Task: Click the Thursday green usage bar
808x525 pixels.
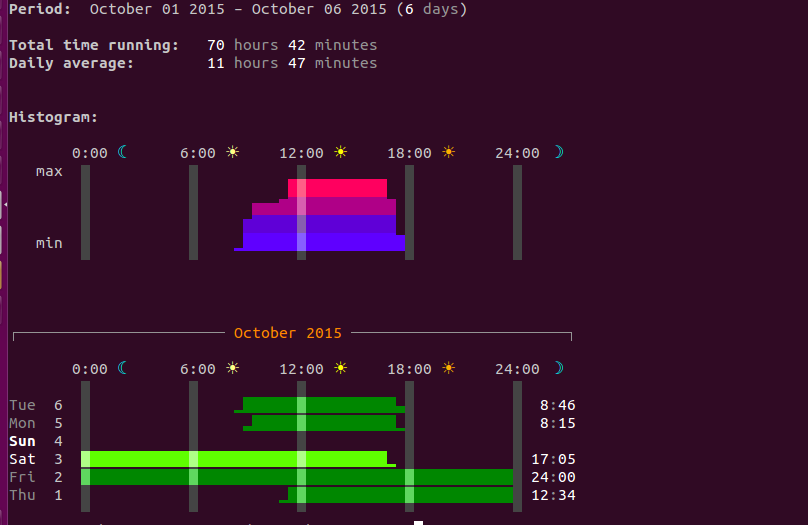Action: (x=400, y=495)
